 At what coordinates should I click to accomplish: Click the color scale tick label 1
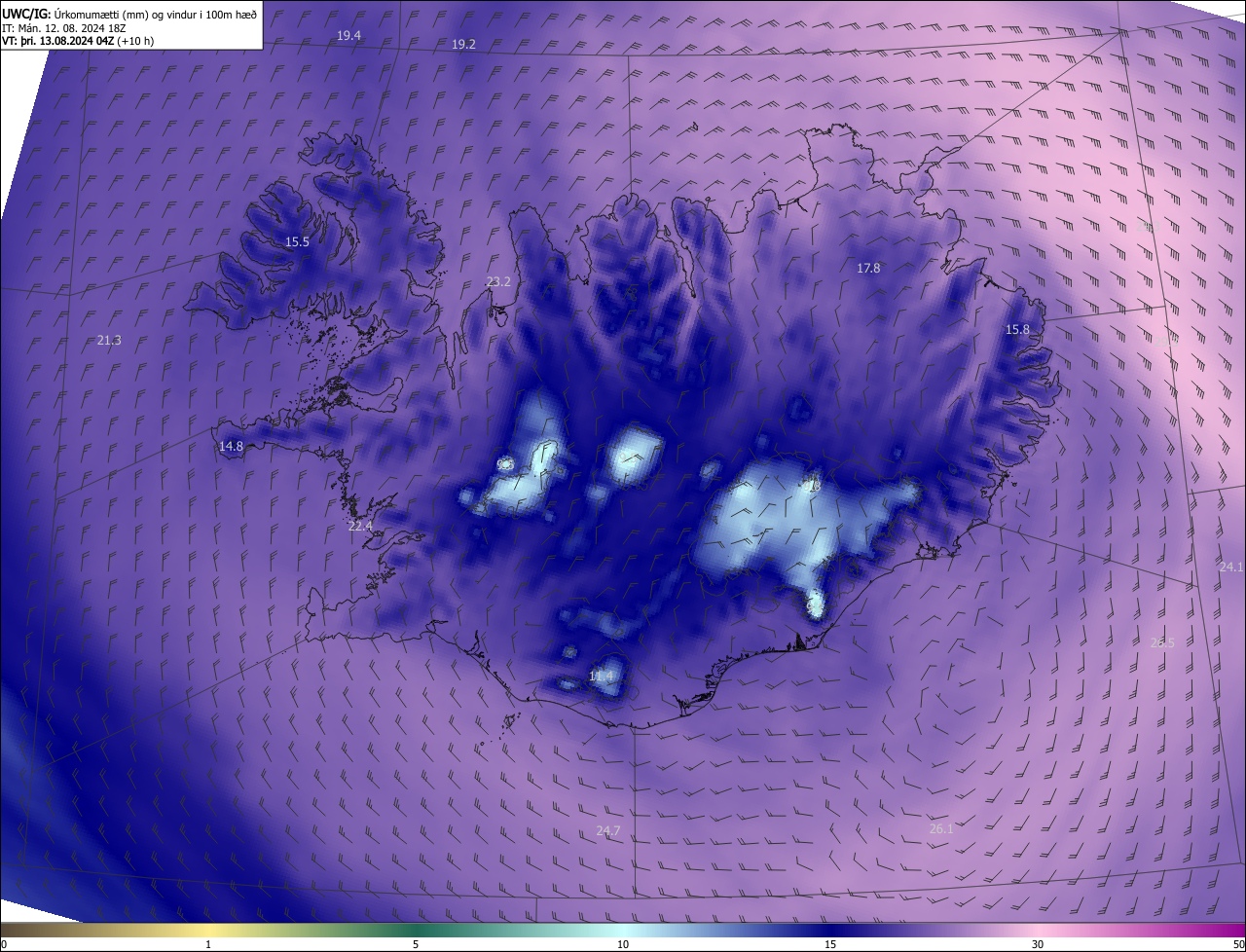(x=208, y=944)
